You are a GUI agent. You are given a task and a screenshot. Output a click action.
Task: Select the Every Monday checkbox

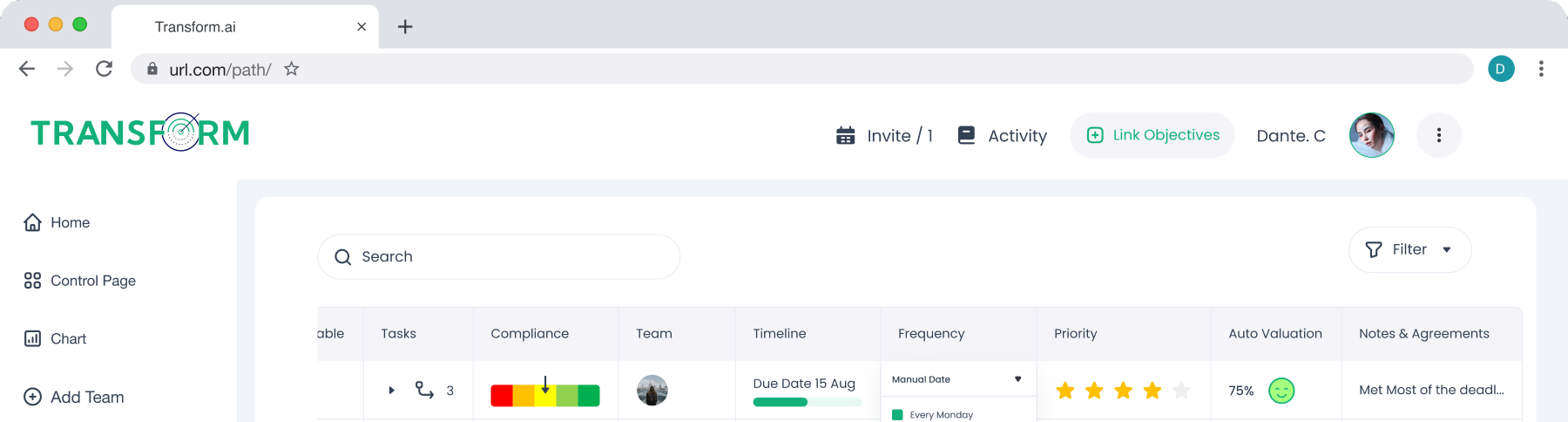(x=897, y=415)
